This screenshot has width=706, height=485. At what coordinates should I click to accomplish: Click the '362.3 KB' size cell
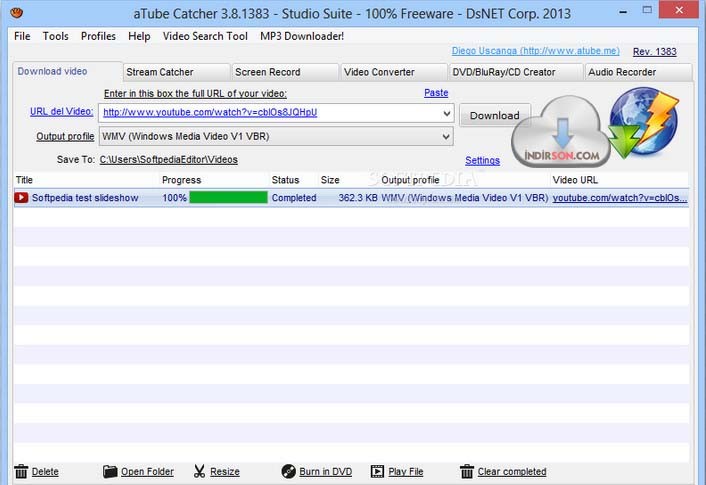358,198
